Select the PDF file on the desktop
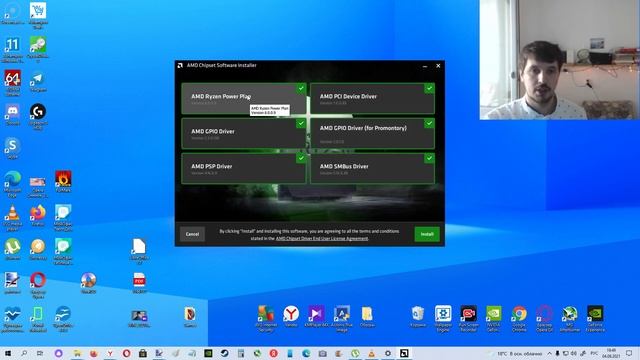 click(x=139, y=283)
